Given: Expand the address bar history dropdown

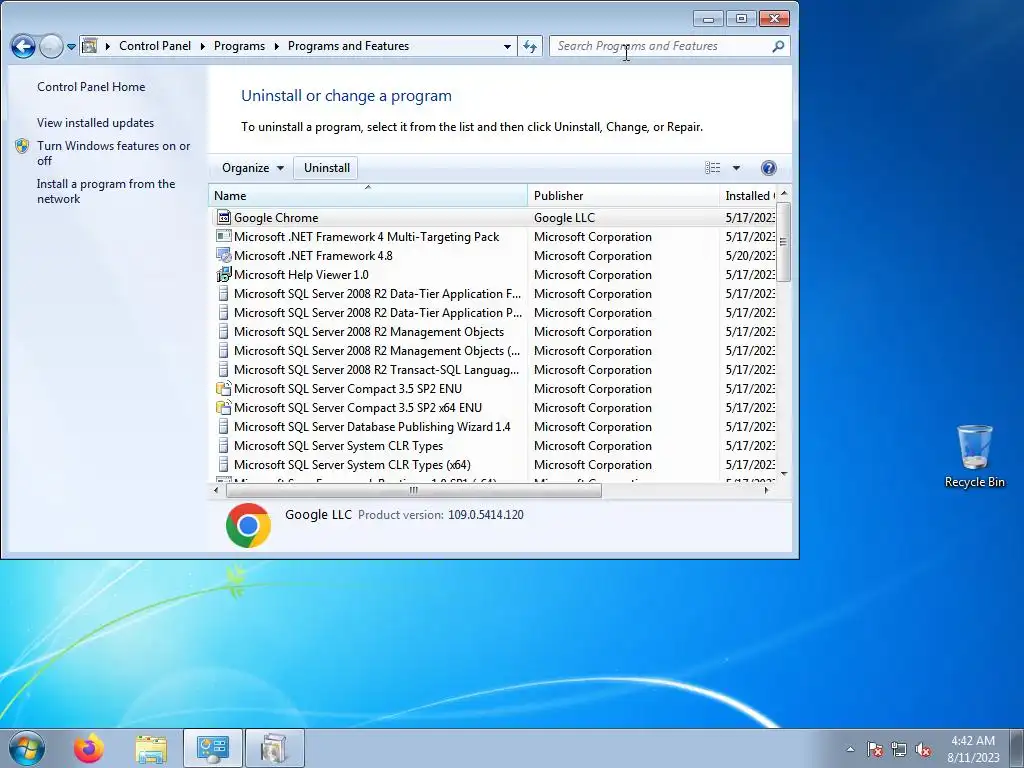Looking at the screenshot, I should pyautogui.click(x=507, y=46).
